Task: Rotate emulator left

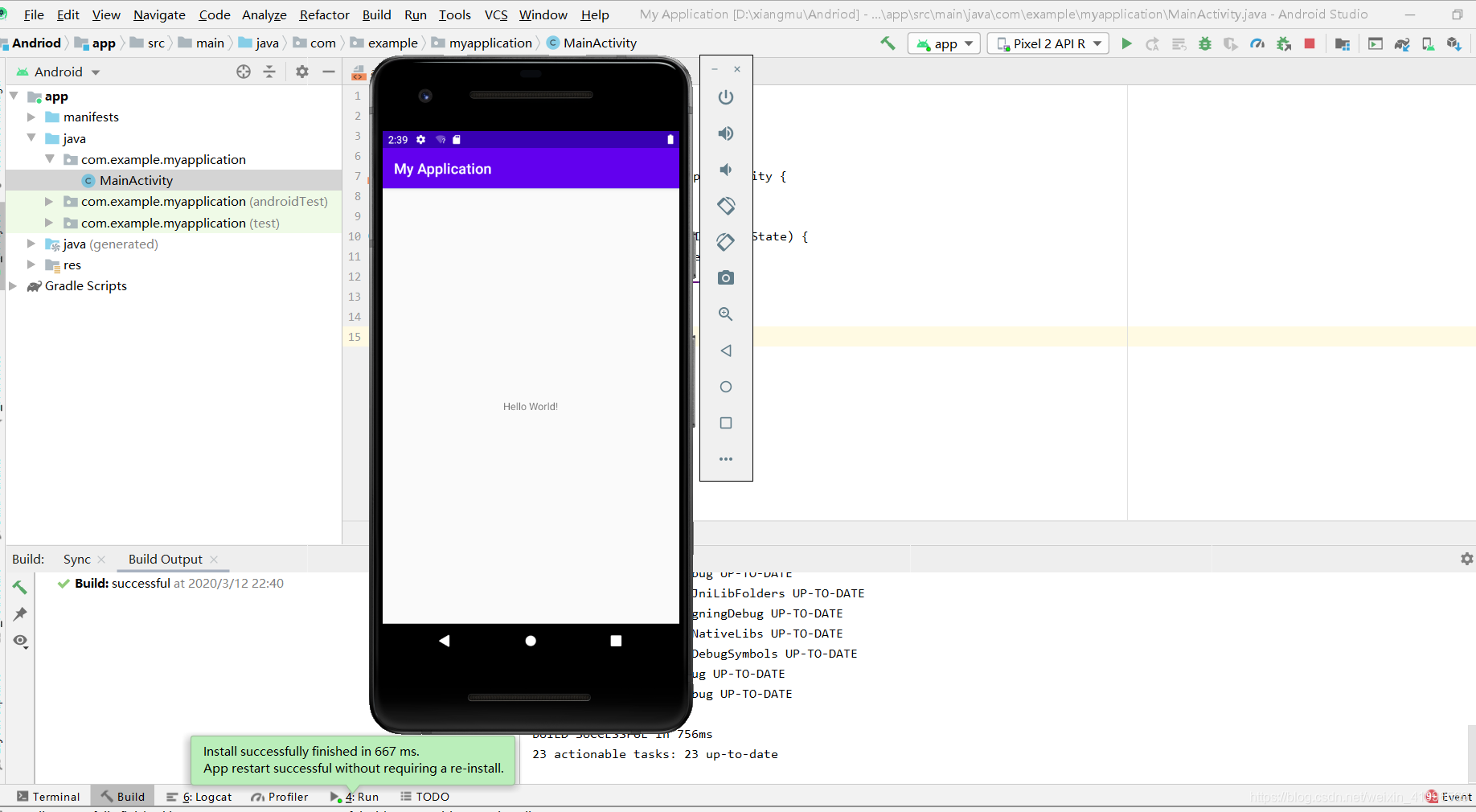Action: tap(726, 206)
